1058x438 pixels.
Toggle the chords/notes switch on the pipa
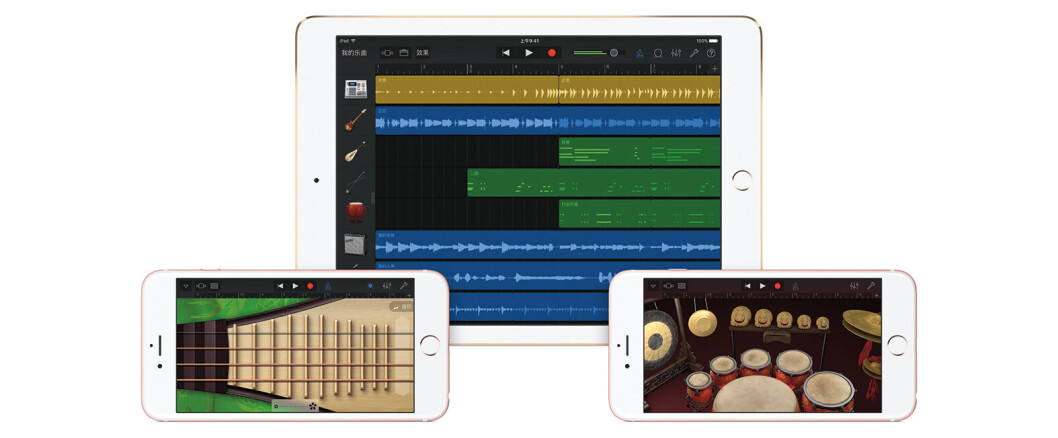pos(401,306)
